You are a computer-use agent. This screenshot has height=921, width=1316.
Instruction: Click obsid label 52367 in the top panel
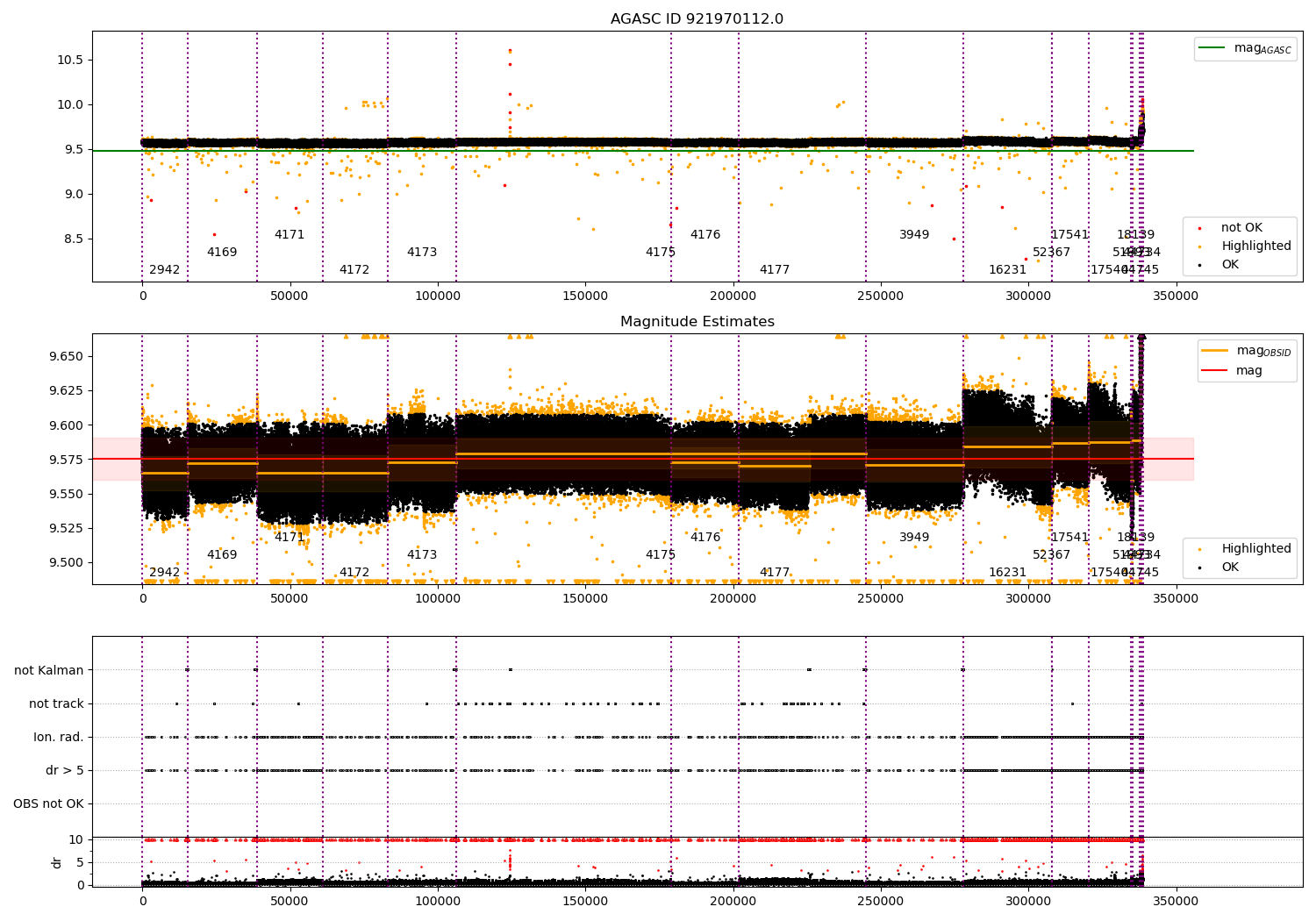pos(1051,253)
